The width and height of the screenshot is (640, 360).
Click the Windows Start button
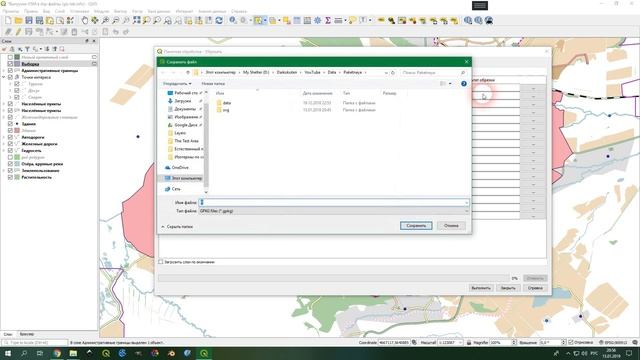coord(8,353)
